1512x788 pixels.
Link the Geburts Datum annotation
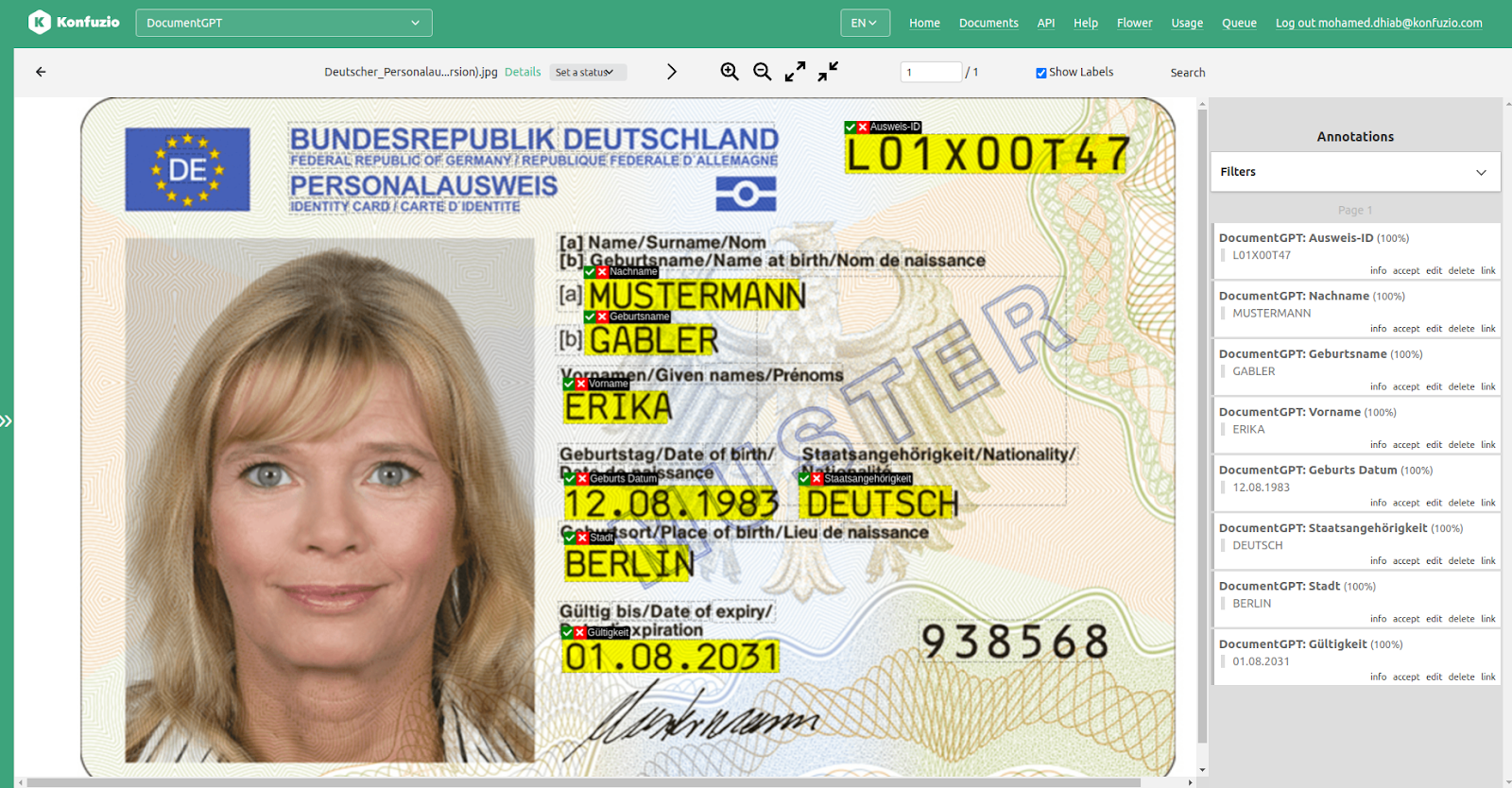[1488, 503]
